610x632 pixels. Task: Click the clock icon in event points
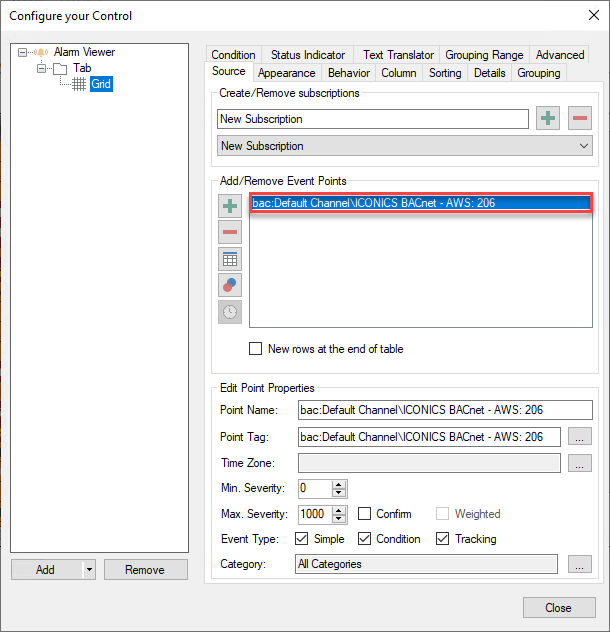pos(230,312)
